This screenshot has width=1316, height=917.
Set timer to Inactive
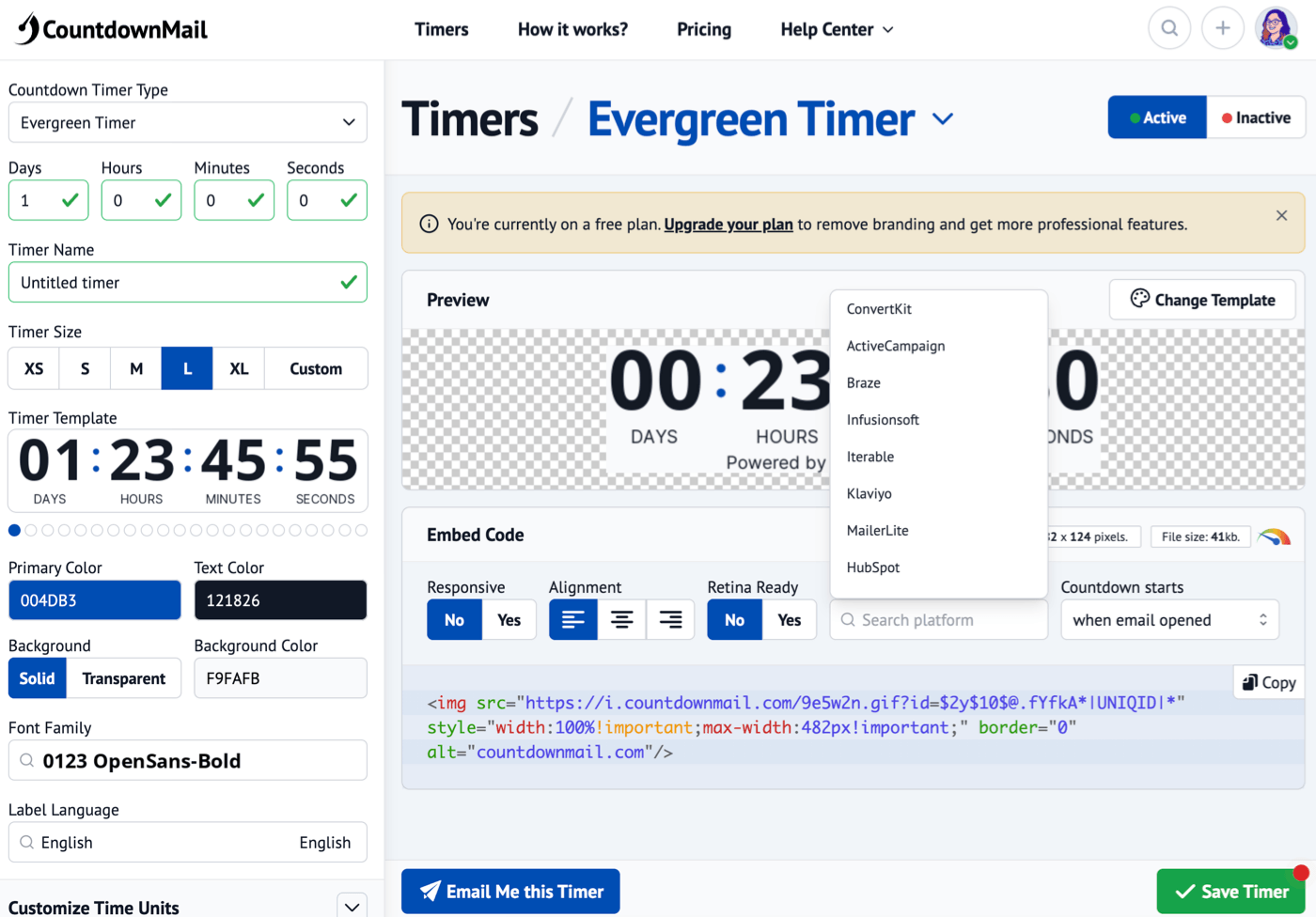coord(1256,117)
